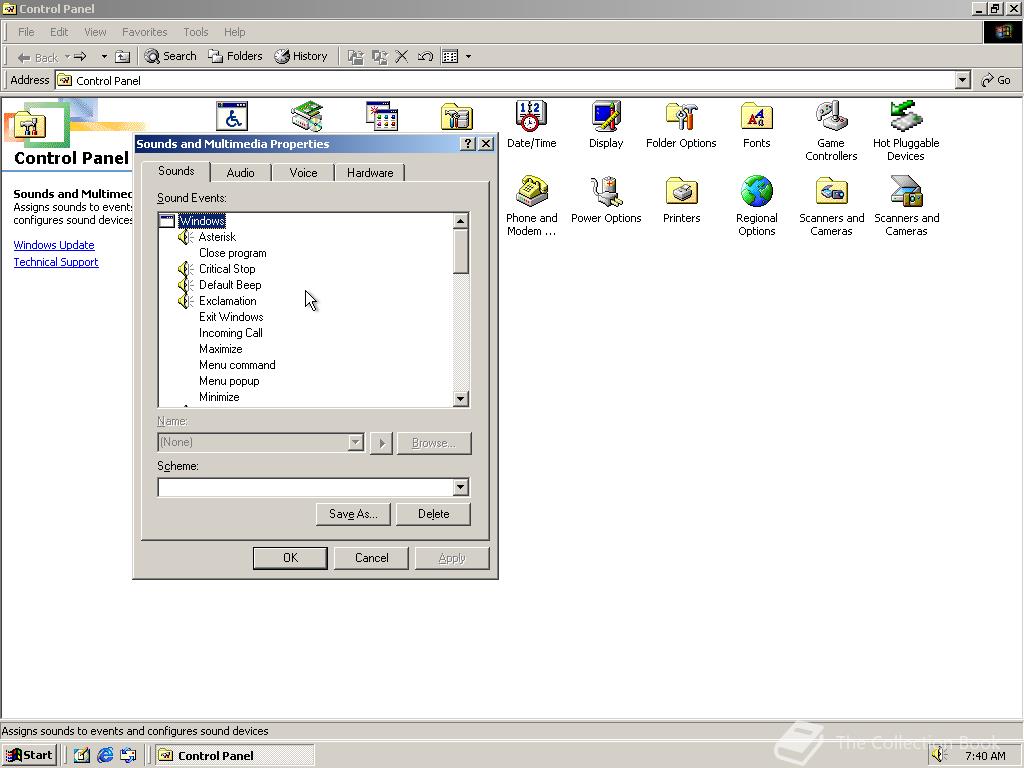Image resolution: width=1024 pixels, height=768 pixels.
Task: Select the Default Beep sound event
Action: pos(230,285)
